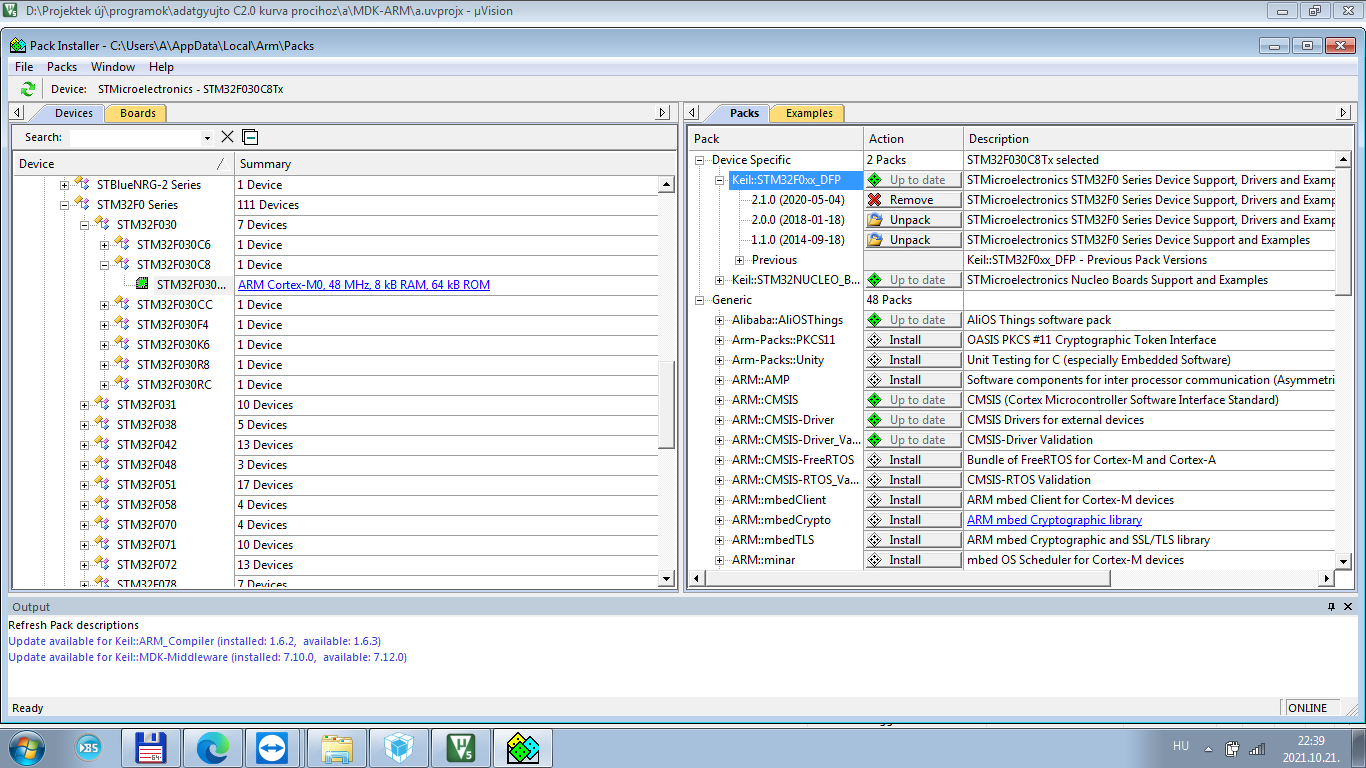The height and width of the screenshot is (768, 1366).
Task: Click the icon beside STM32F030C8 in the tree
Action: tap(122, 264)
